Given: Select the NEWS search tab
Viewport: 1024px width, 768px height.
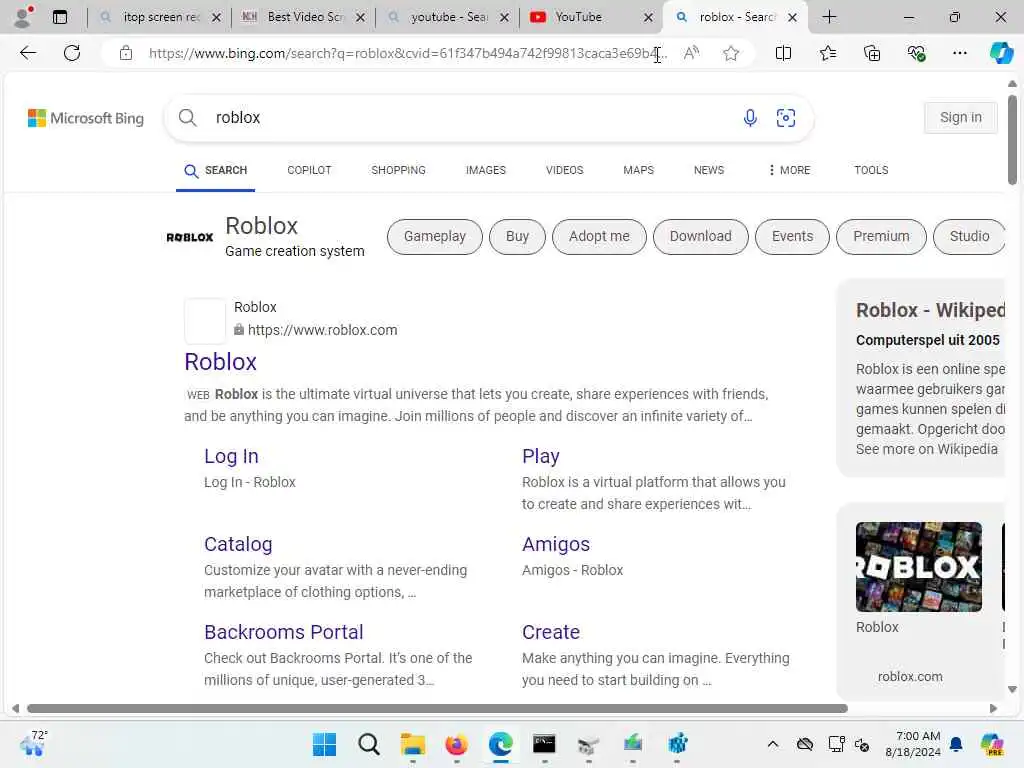Looking at the screenshot, I should click(709, 170).
